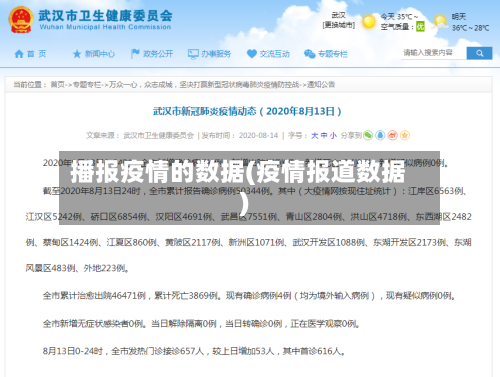
Task: Go to 首页 in the breadcrumb
Action: (58, 85)
